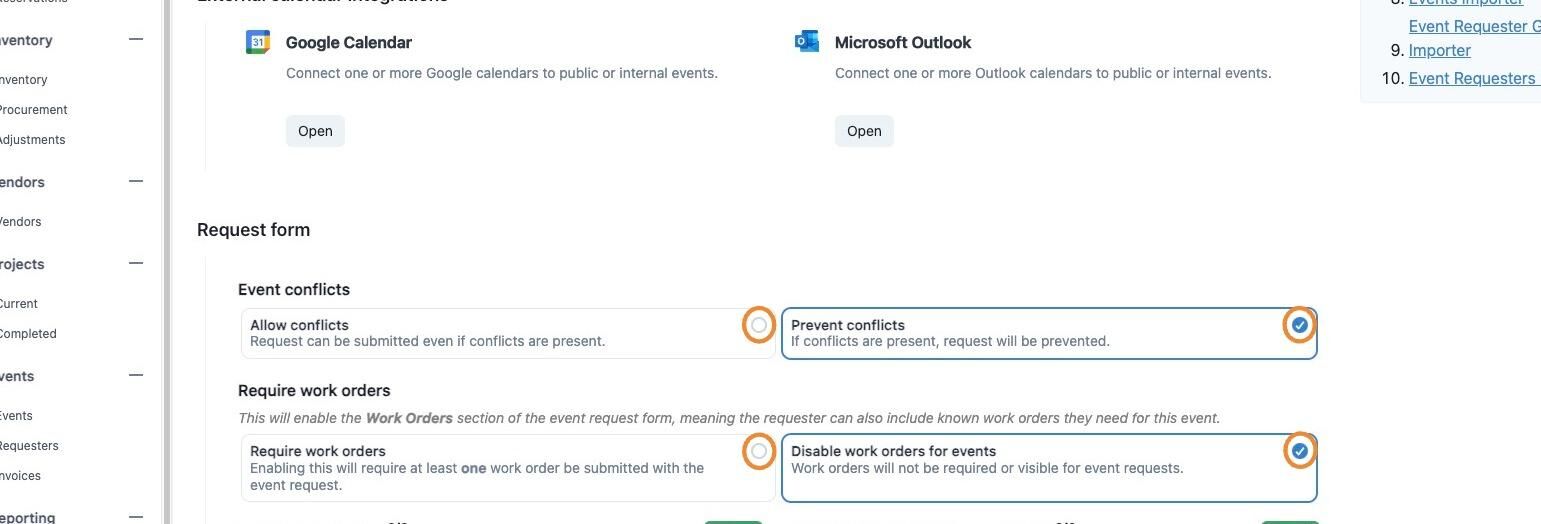Viewport: 1541px width, 524px height.
Task: Open Adjustments in the sidebar
Action: [x=32, y=140]
